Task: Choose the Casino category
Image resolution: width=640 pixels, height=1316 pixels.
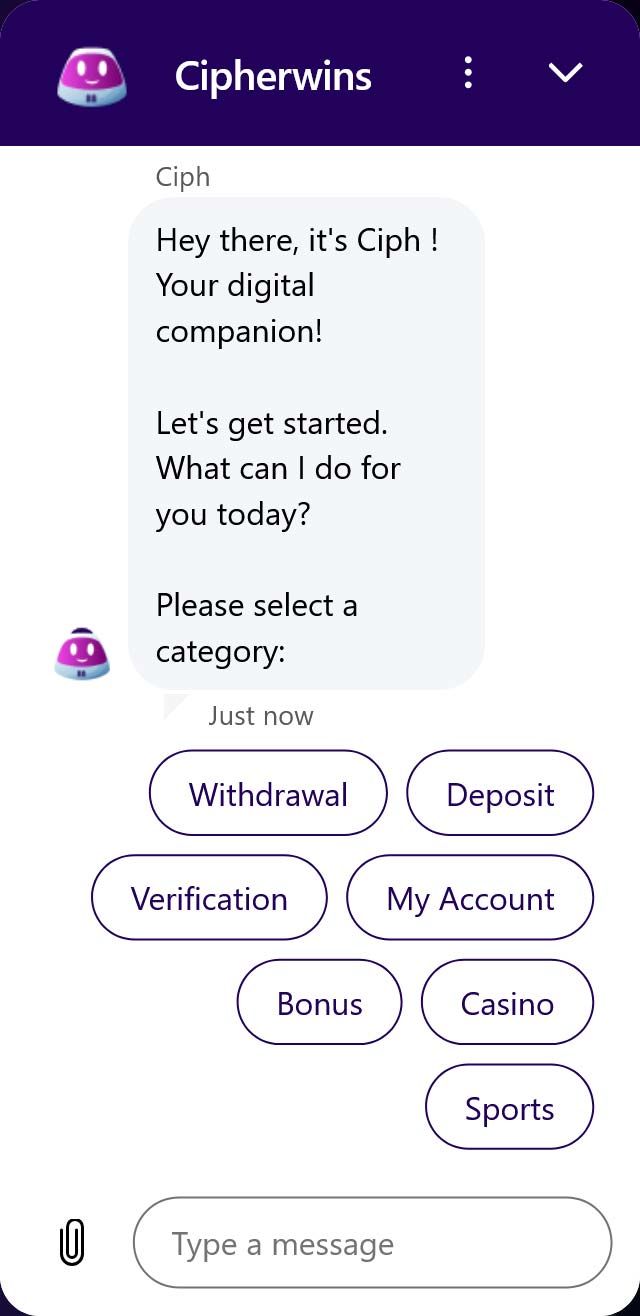Action: (x=507, y=1003)
